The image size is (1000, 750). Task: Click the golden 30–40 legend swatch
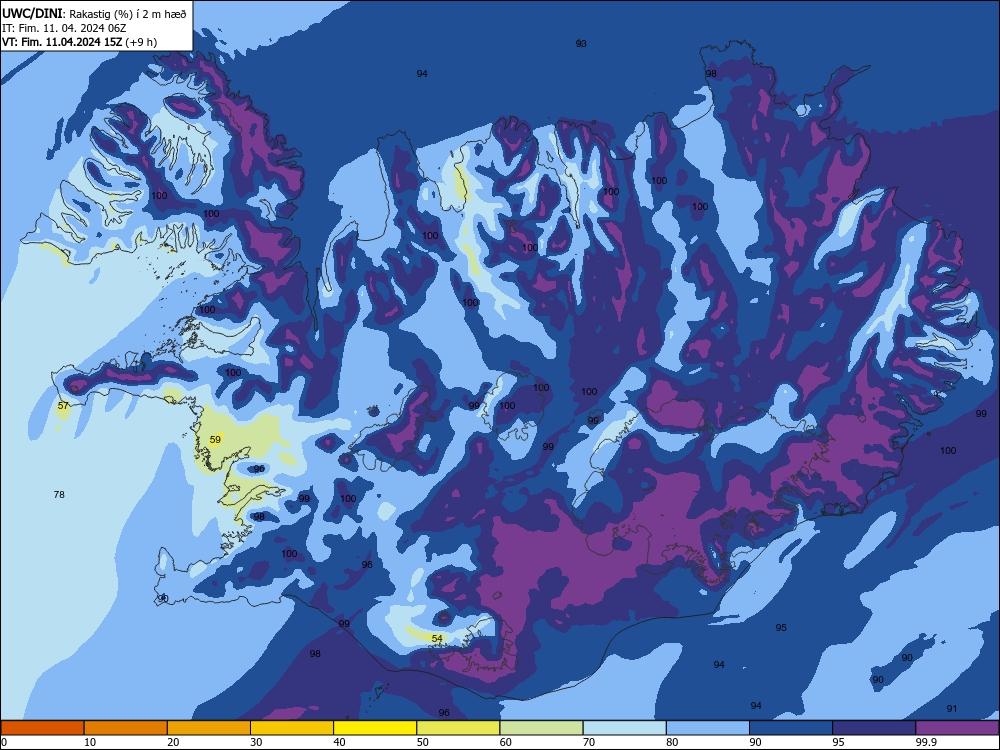(x=292, y=728)
